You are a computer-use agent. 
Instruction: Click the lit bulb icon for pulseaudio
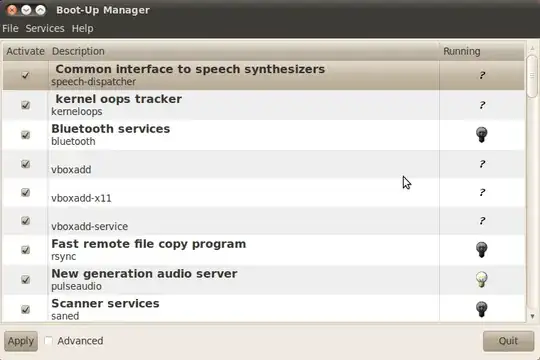(481, 279)
